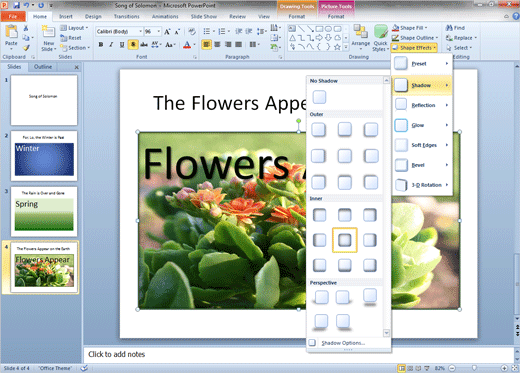Select highlighted Inner Center shadow preset
The height and width of the screenshot is (373, 520).
(x=345, y=240)
